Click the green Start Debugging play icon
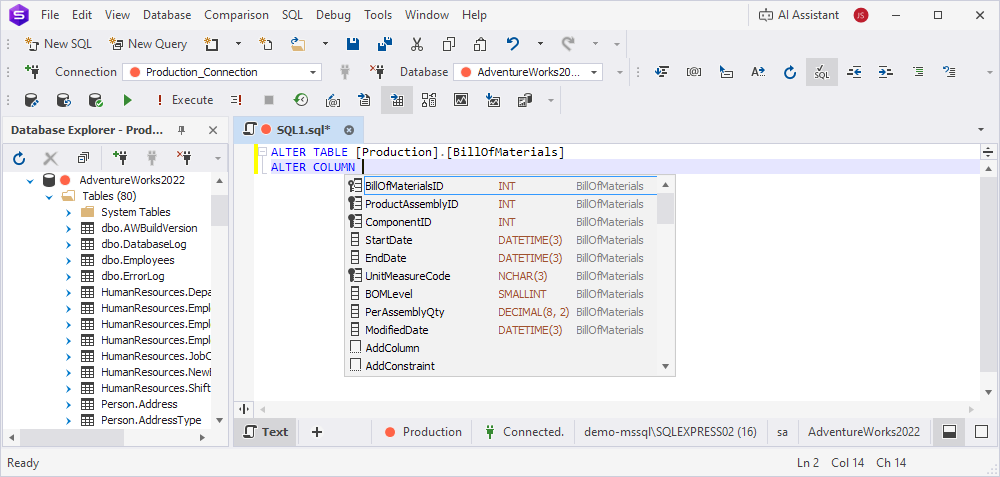 (127, 100)
